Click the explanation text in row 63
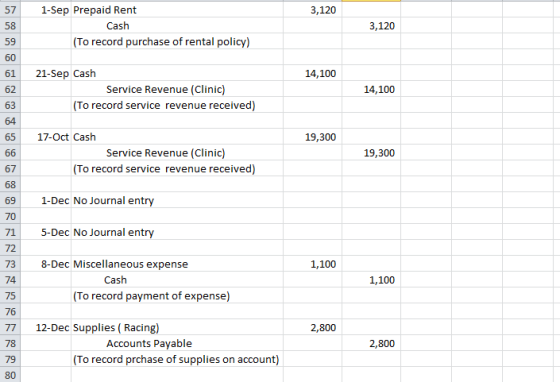The width and height of the screenshot is (560, 382). [164, 105]
